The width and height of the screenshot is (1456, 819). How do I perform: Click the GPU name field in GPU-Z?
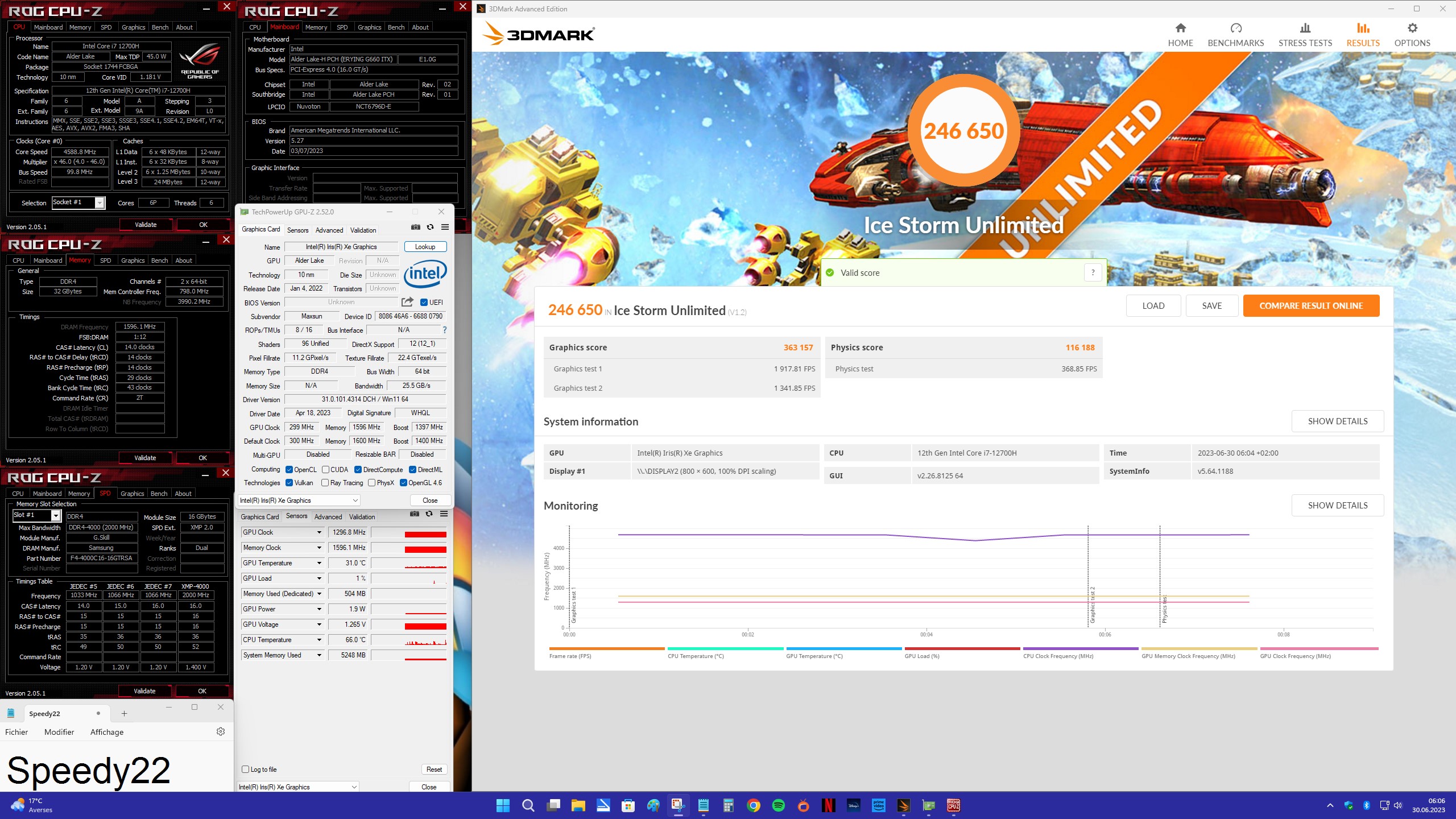[341, 246]
